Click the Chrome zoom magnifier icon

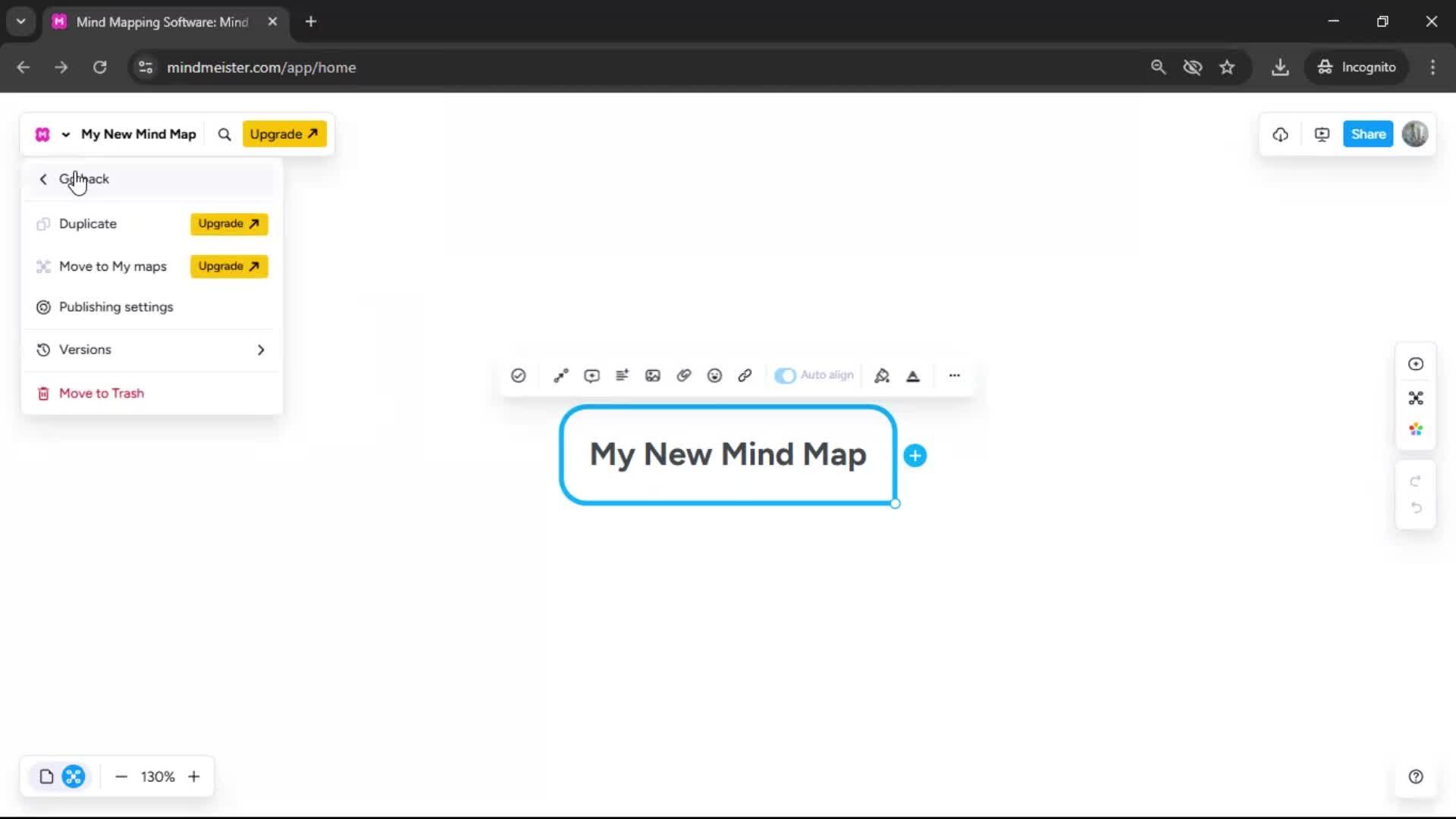click(1158, 67)
